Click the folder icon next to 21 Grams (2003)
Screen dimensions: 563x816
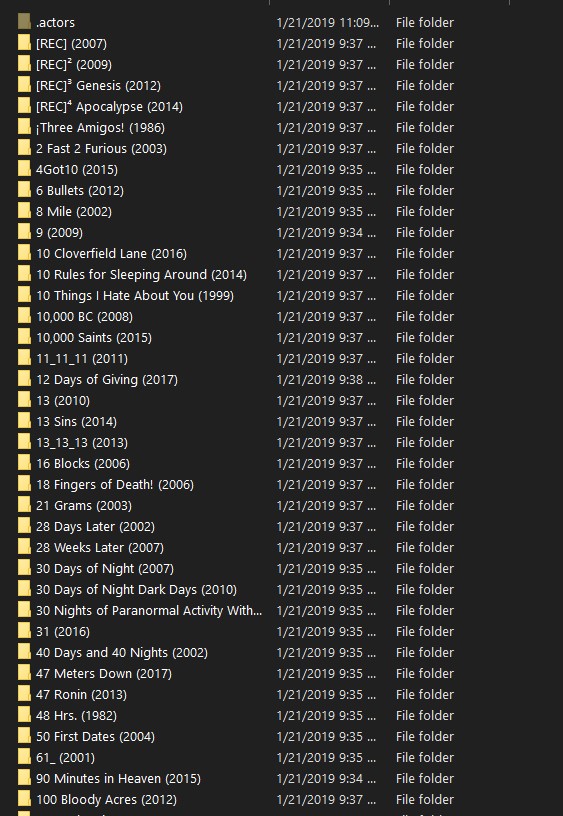(24, 505)
